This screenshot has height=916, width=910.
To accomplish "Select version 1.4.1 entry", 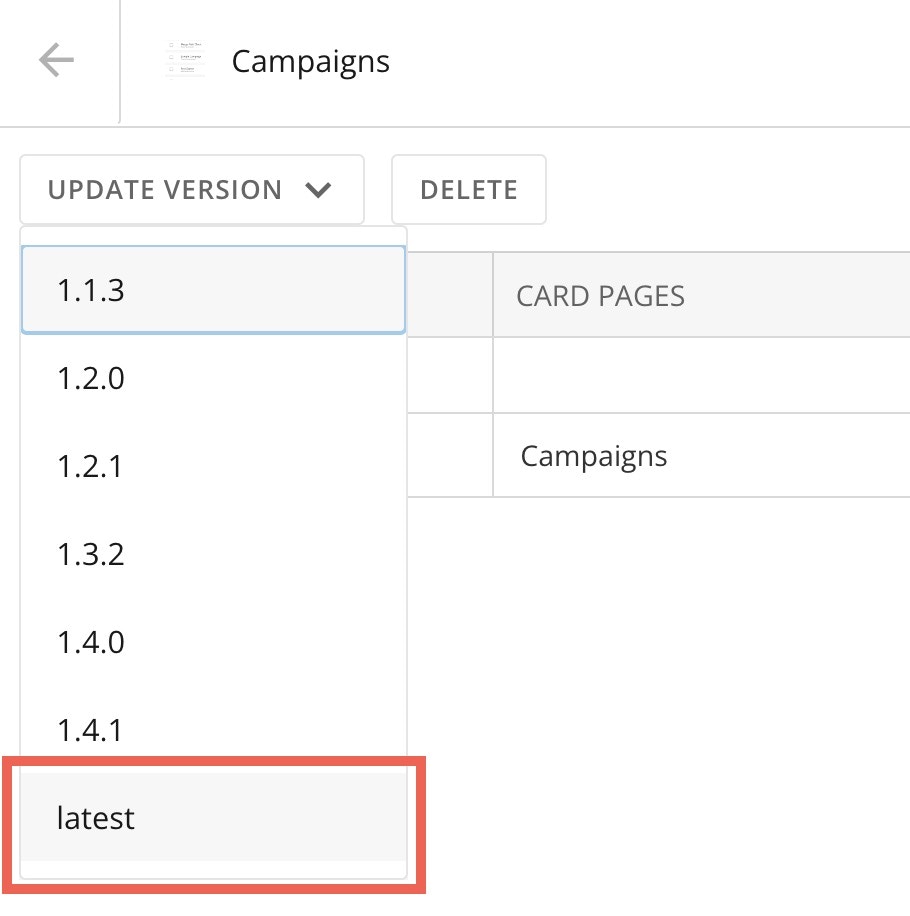I will [213, 730].
